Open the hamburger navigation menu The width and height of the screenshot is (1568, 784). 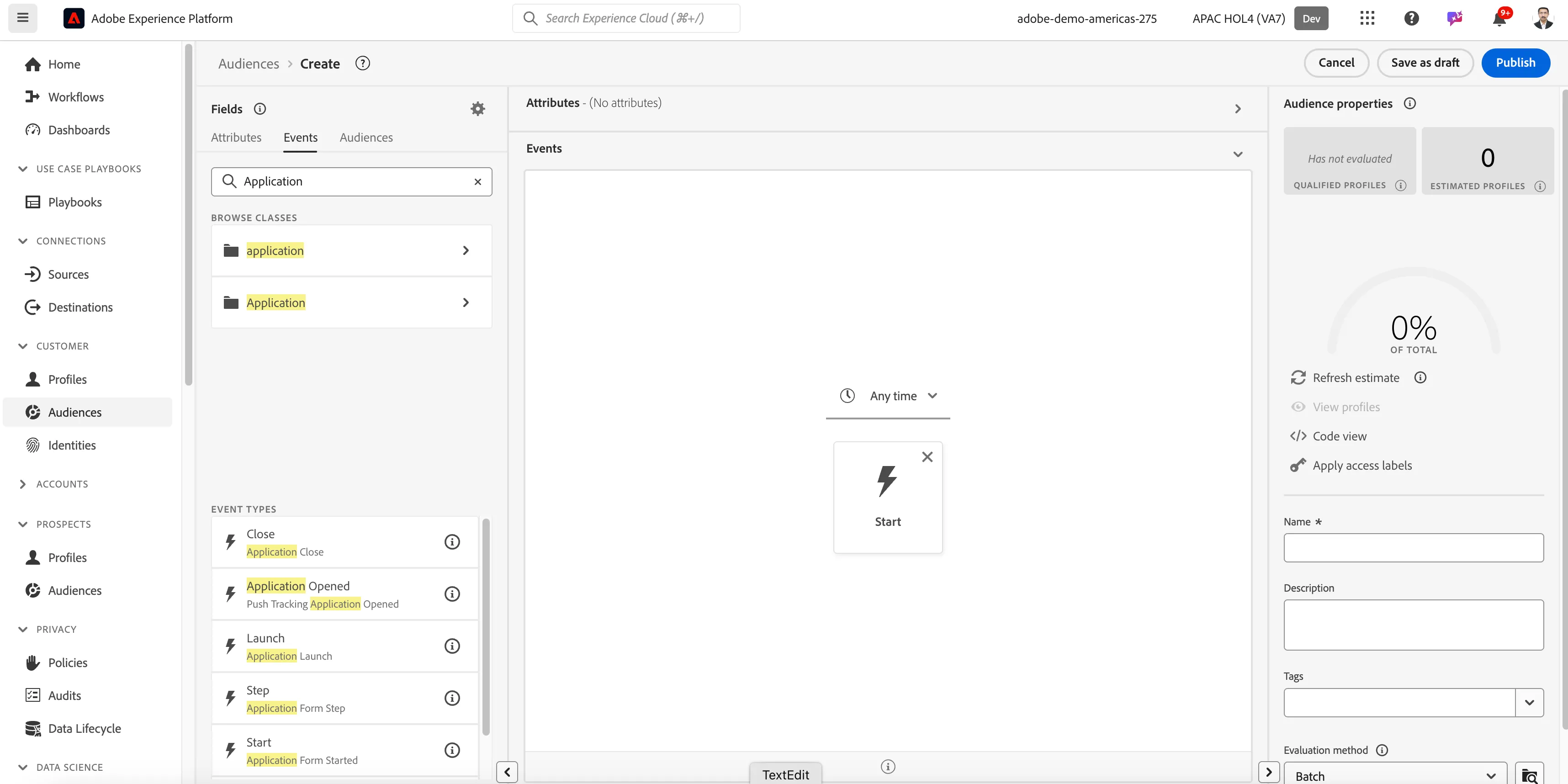22,18
